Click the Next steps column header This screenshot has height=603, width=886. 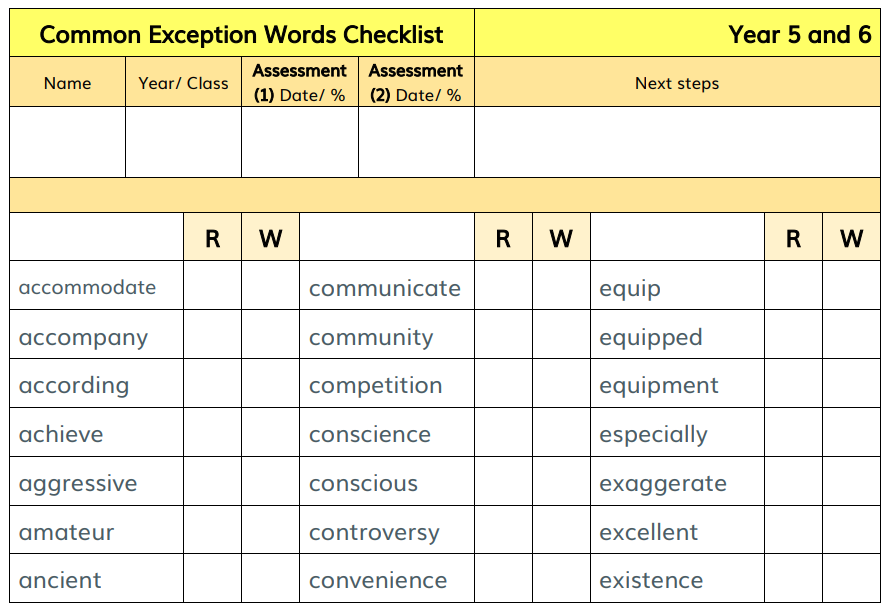click(677, 83)
